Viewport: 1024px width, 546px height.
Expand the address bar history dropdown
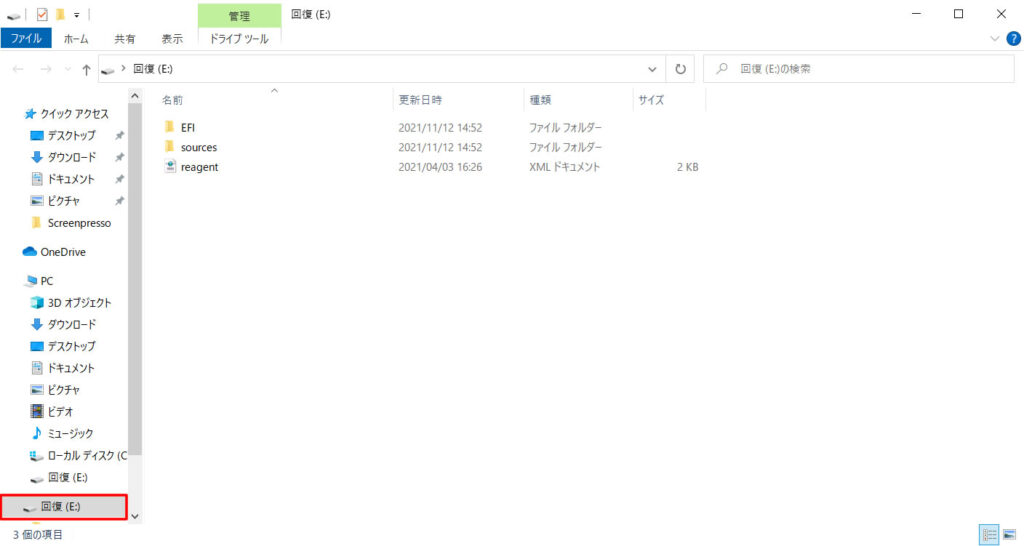click(652, 69)
